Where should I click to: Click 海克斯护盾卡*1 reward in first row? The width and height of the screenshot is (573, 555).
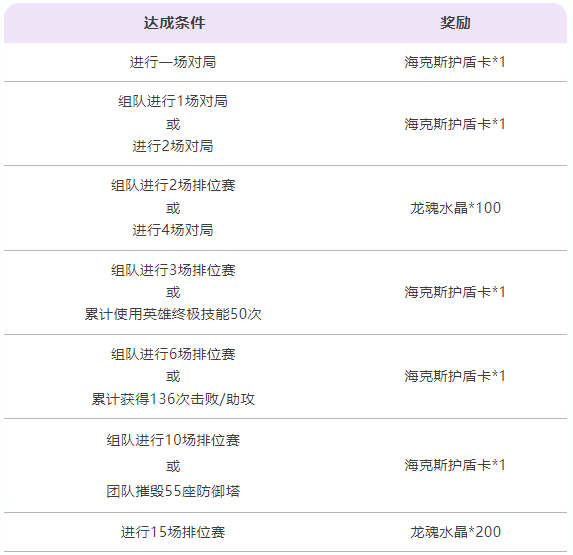pyautogui.click(x=455, y=62)
